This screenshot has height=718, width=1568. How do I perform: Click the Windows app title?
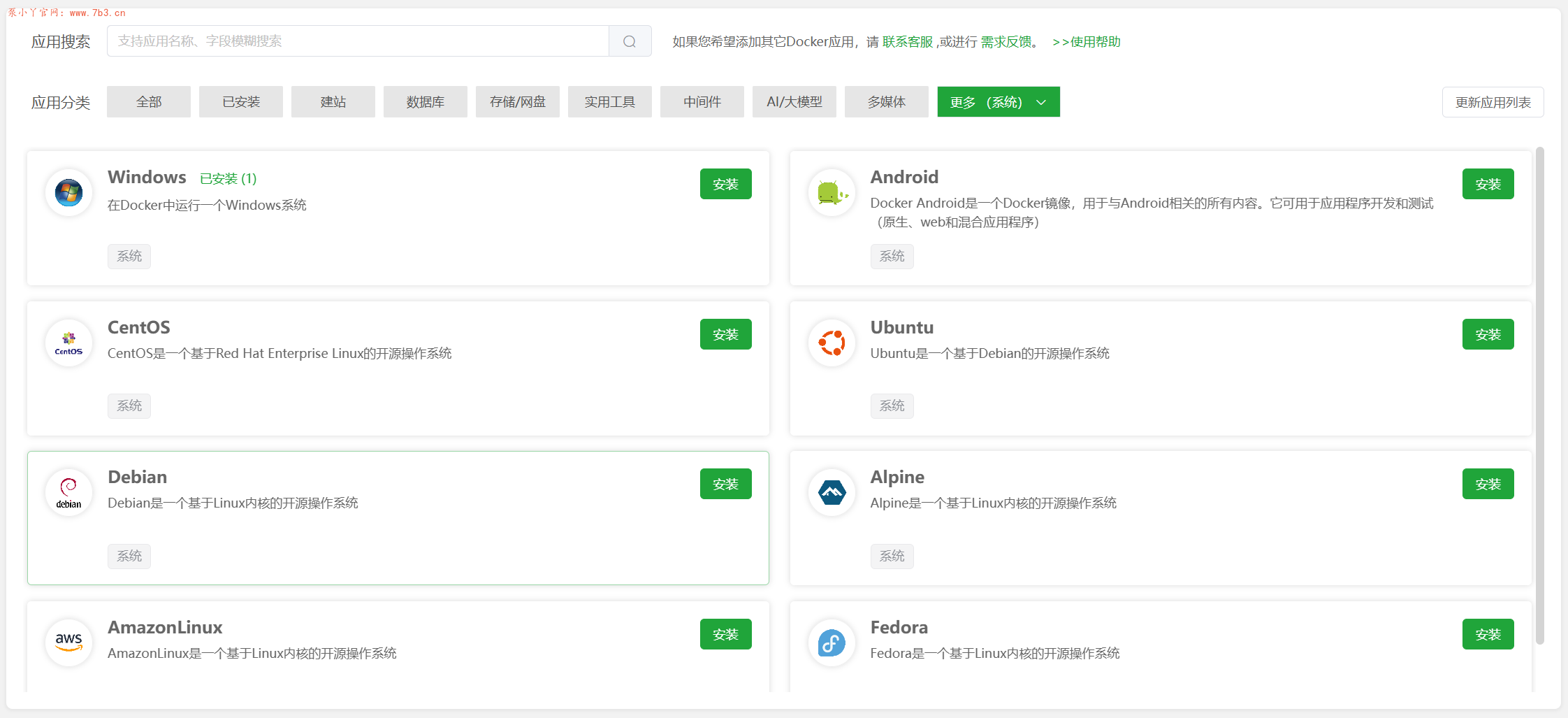(147, 177)
